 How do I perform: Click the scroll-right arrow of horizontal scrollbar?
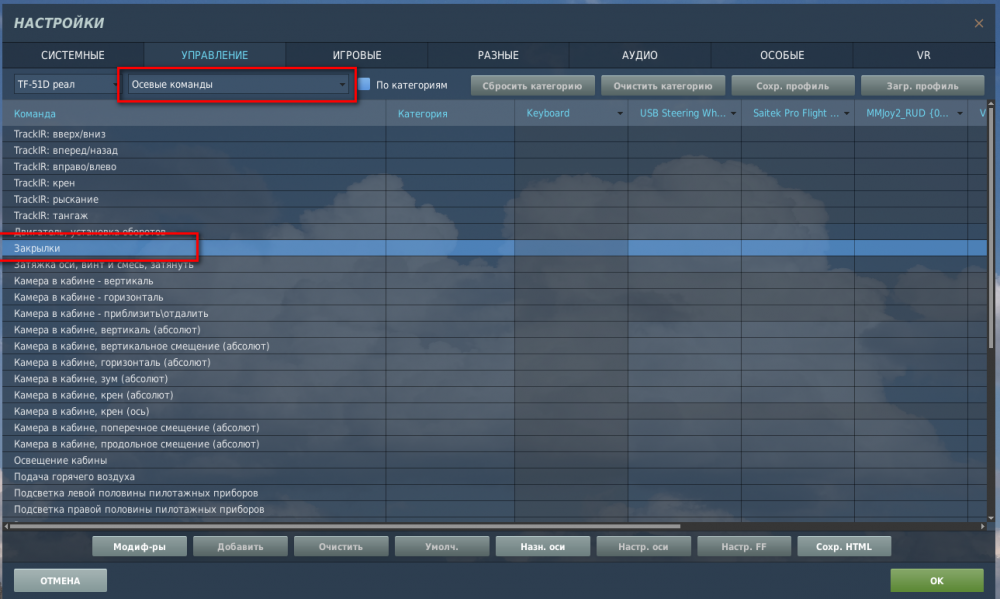click(983, 526)
